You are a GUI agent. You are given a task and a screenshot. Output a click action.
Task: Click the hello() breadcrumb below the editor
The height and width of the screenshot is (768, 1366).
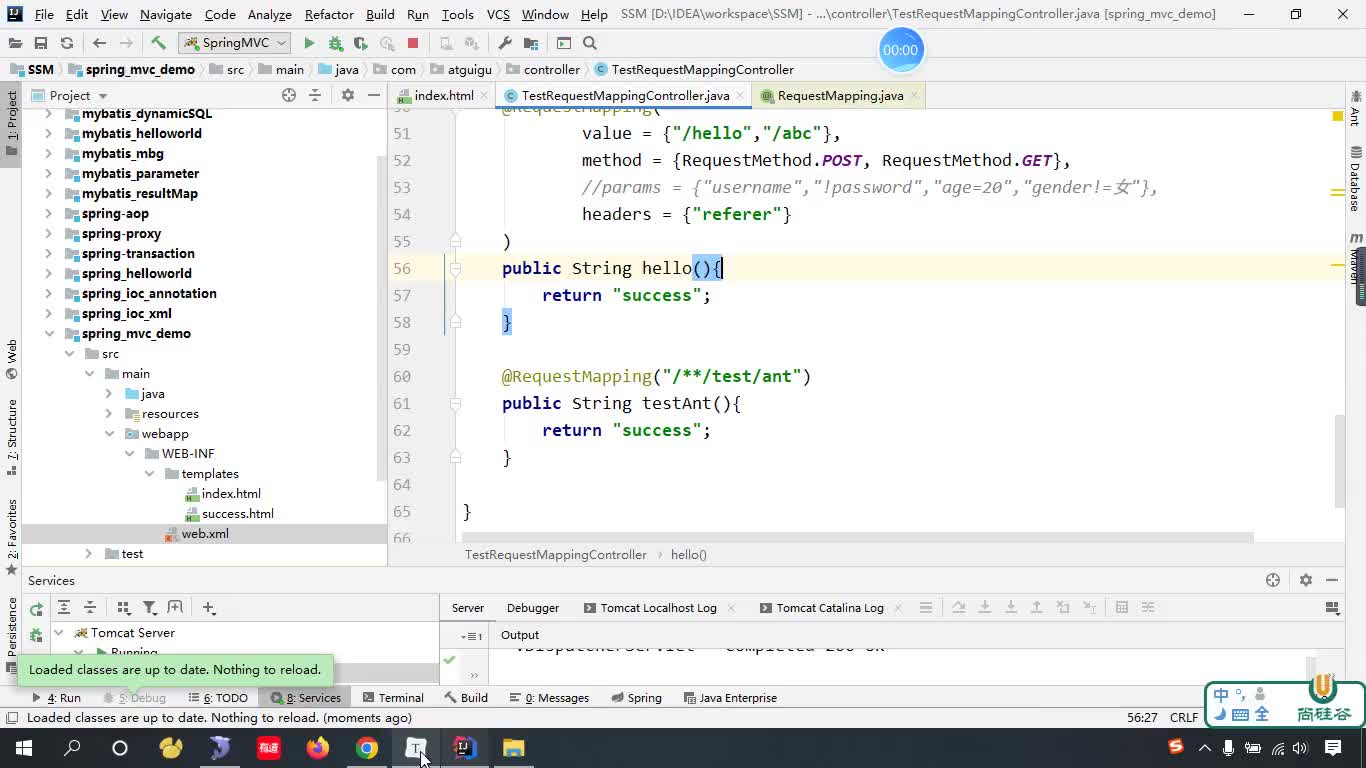[689, 554]
